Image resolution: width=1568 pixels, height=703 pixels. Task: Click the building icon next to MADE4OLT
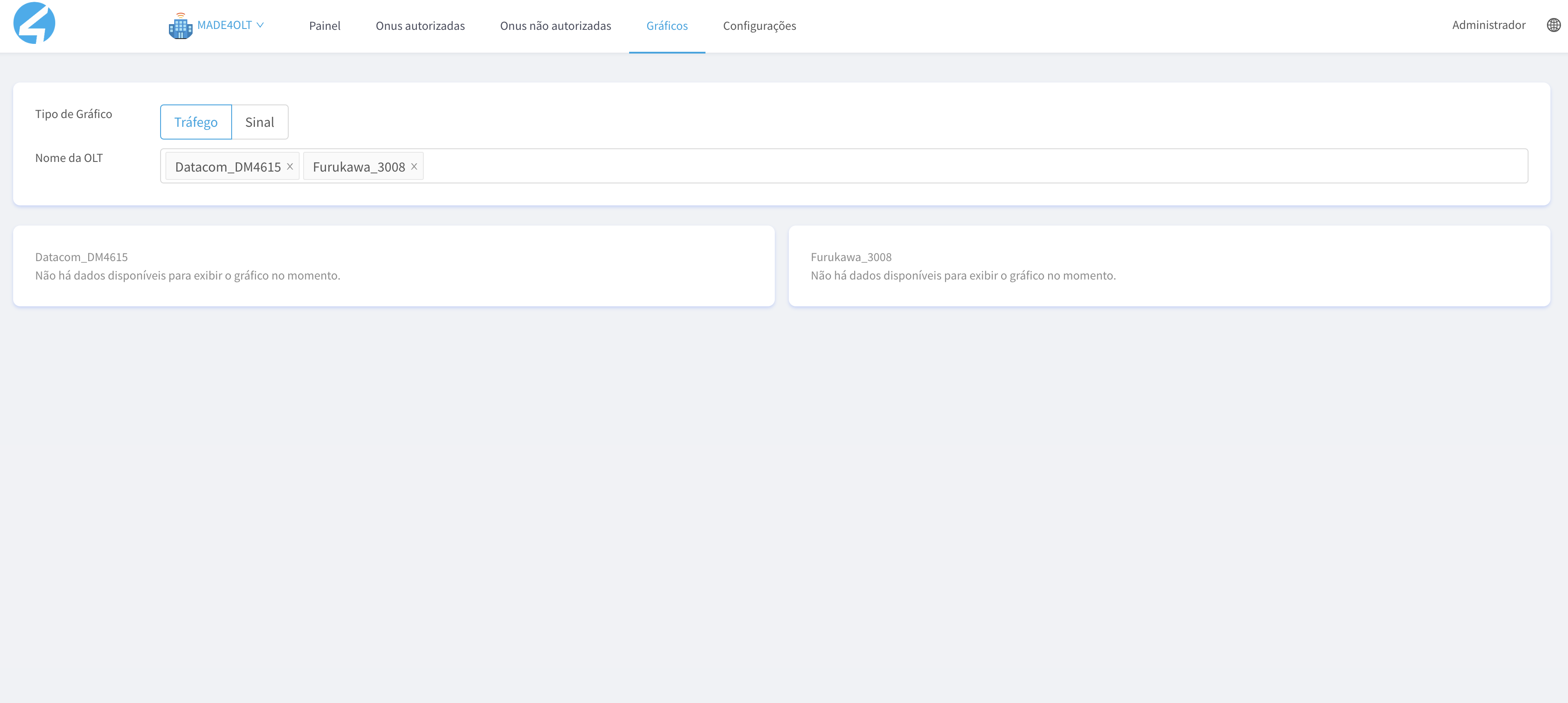[x=180, y=26]
